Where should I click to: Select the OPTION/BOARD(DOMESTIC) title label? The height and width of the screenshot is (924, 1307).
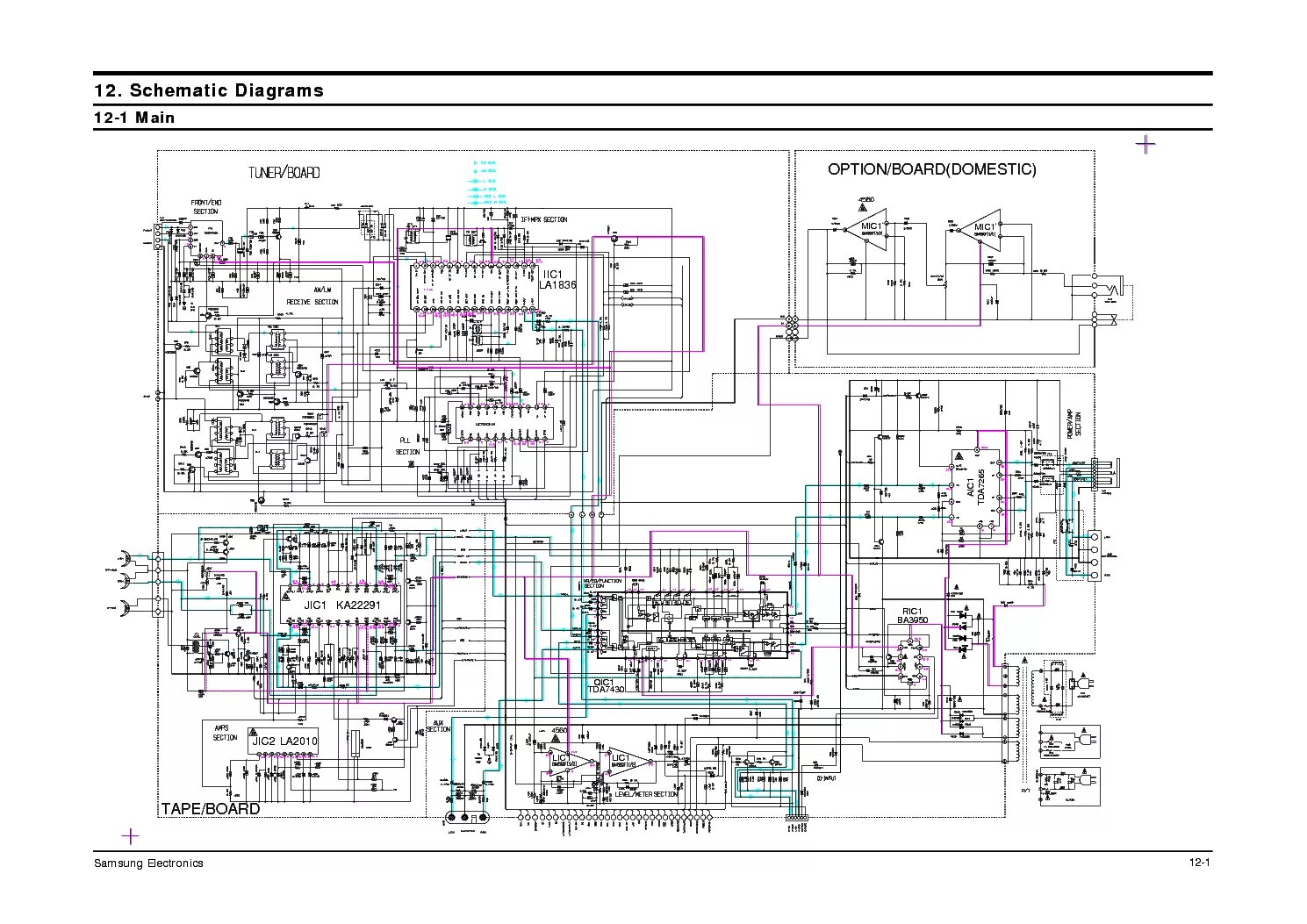coord(931,169)
